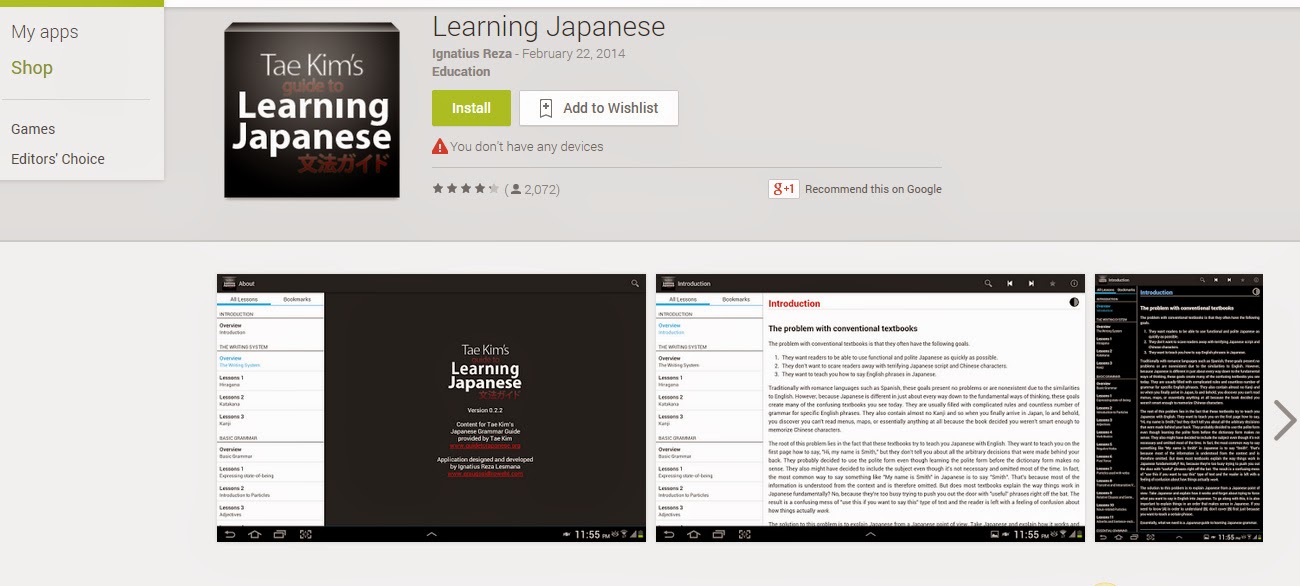
Task: Click the star rating row
Action: 465,188
